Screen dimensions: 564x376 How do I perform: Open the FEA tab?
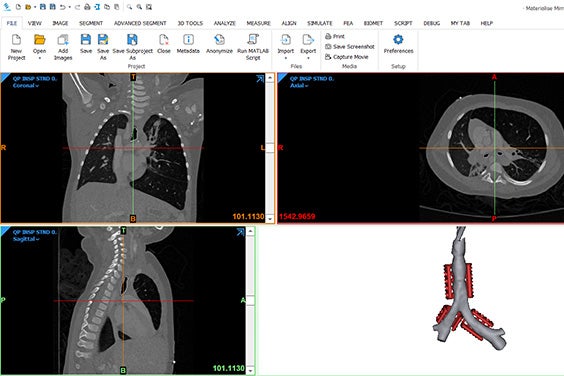pyautogui.click(x=348, y=23)
